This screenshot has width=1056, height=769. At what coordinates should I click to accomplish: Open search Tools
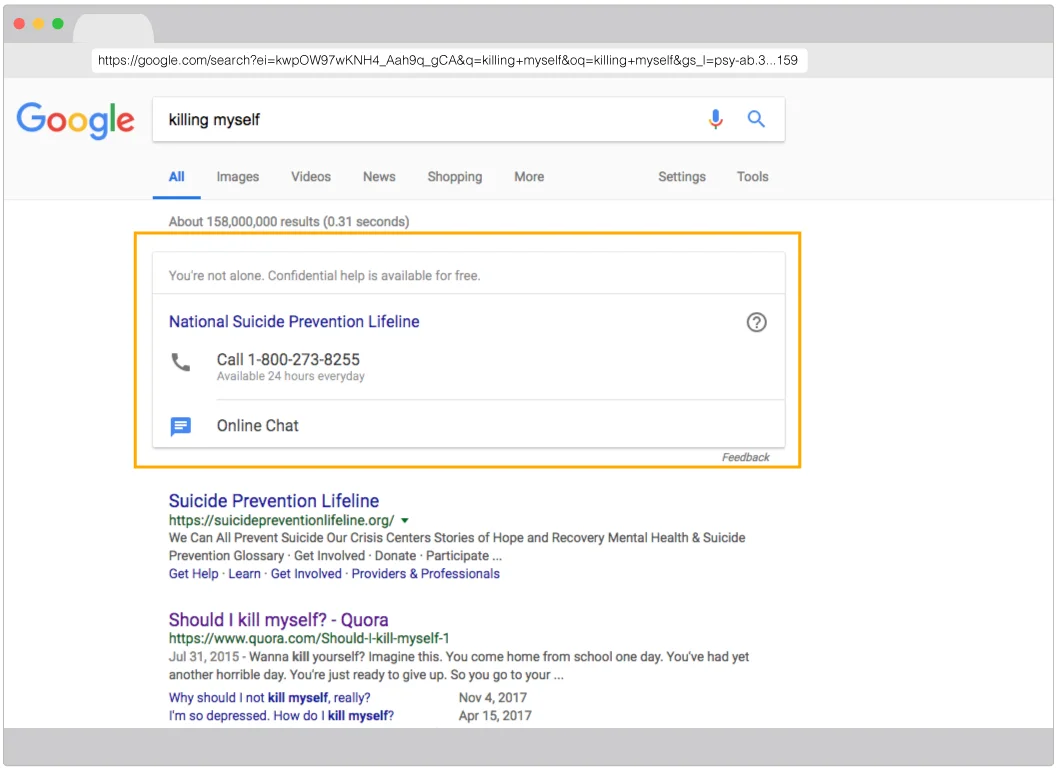(x=752, y=177)
